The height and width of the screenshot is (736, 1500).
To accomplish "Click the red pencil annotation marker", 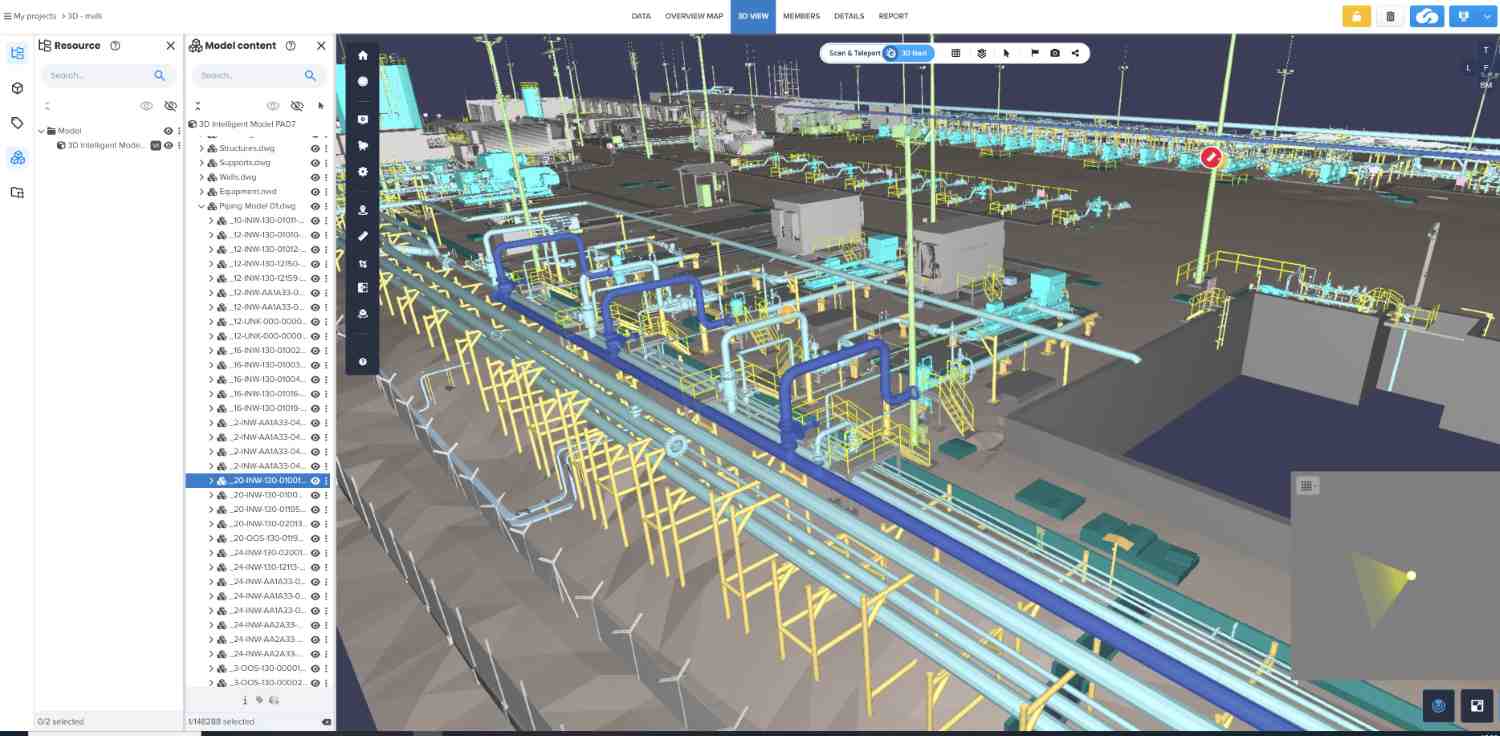I will pyautogui.click(x=1211, y=157).
